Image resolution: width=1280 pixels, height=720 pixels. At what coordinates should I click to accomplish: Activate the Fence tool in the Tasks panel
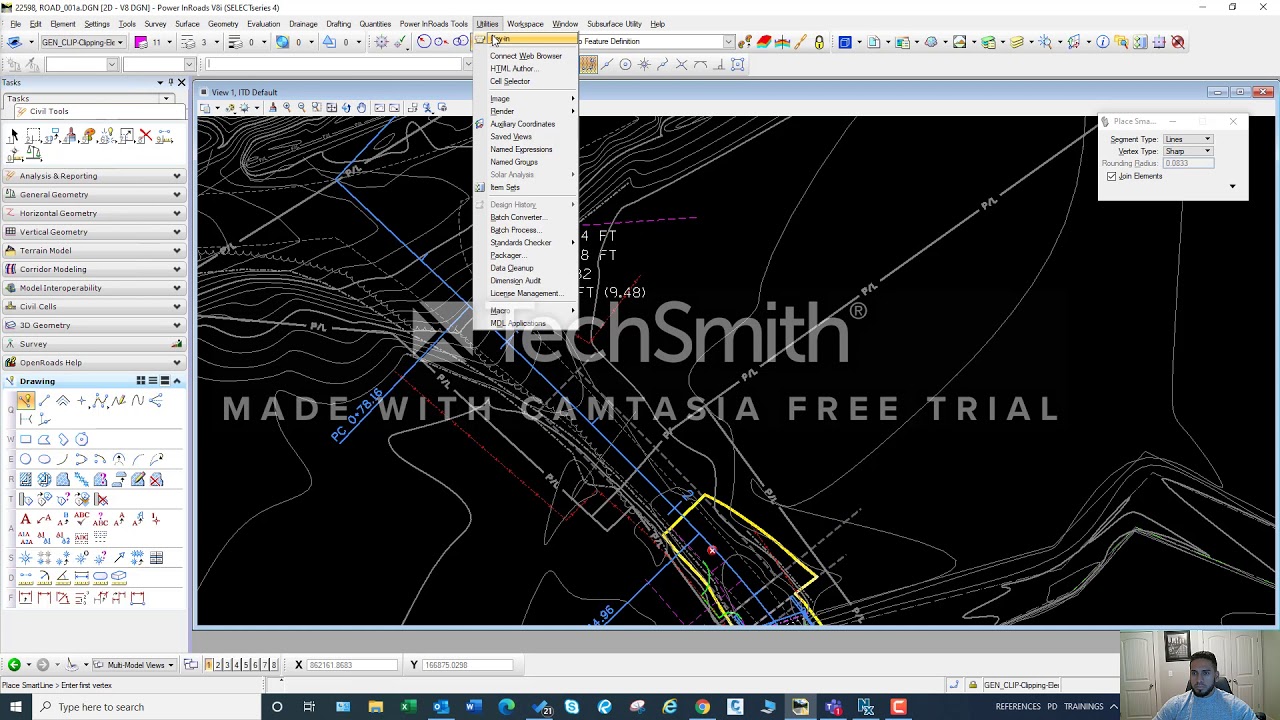[x=33, y=135]
